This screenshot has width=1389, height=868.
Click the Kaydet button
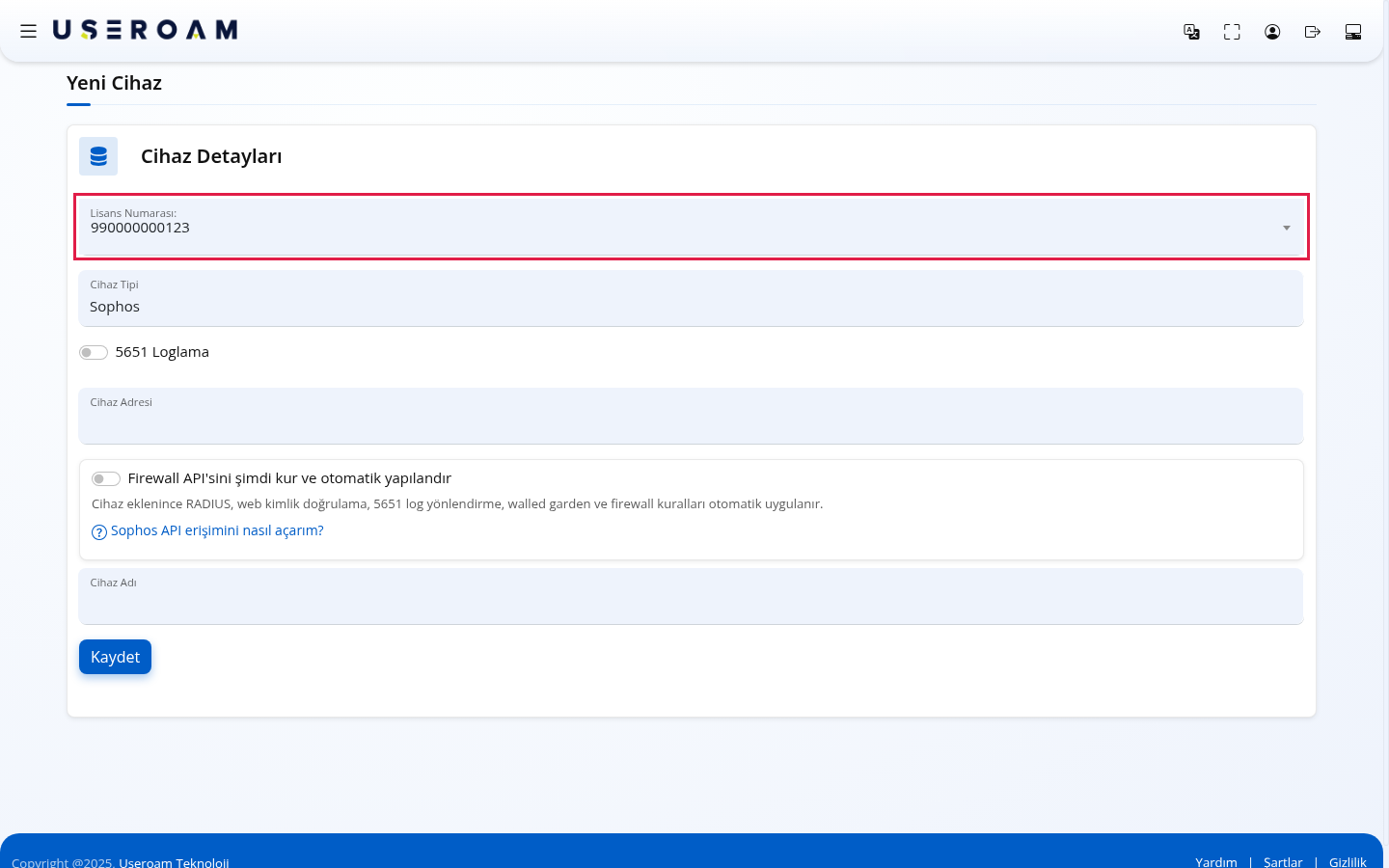115,657
